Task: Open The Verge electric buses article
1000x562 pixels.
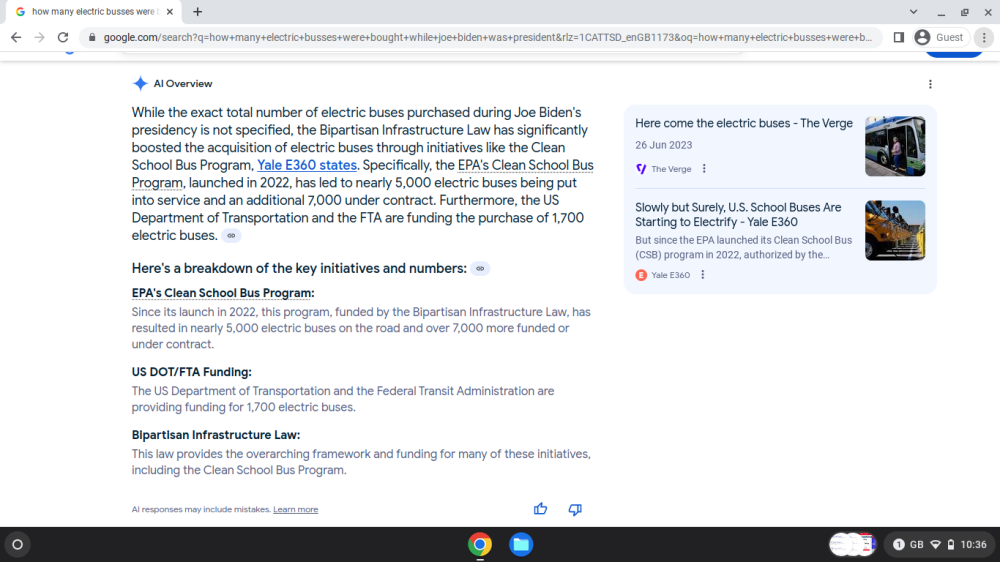Action: pos(744,123)
